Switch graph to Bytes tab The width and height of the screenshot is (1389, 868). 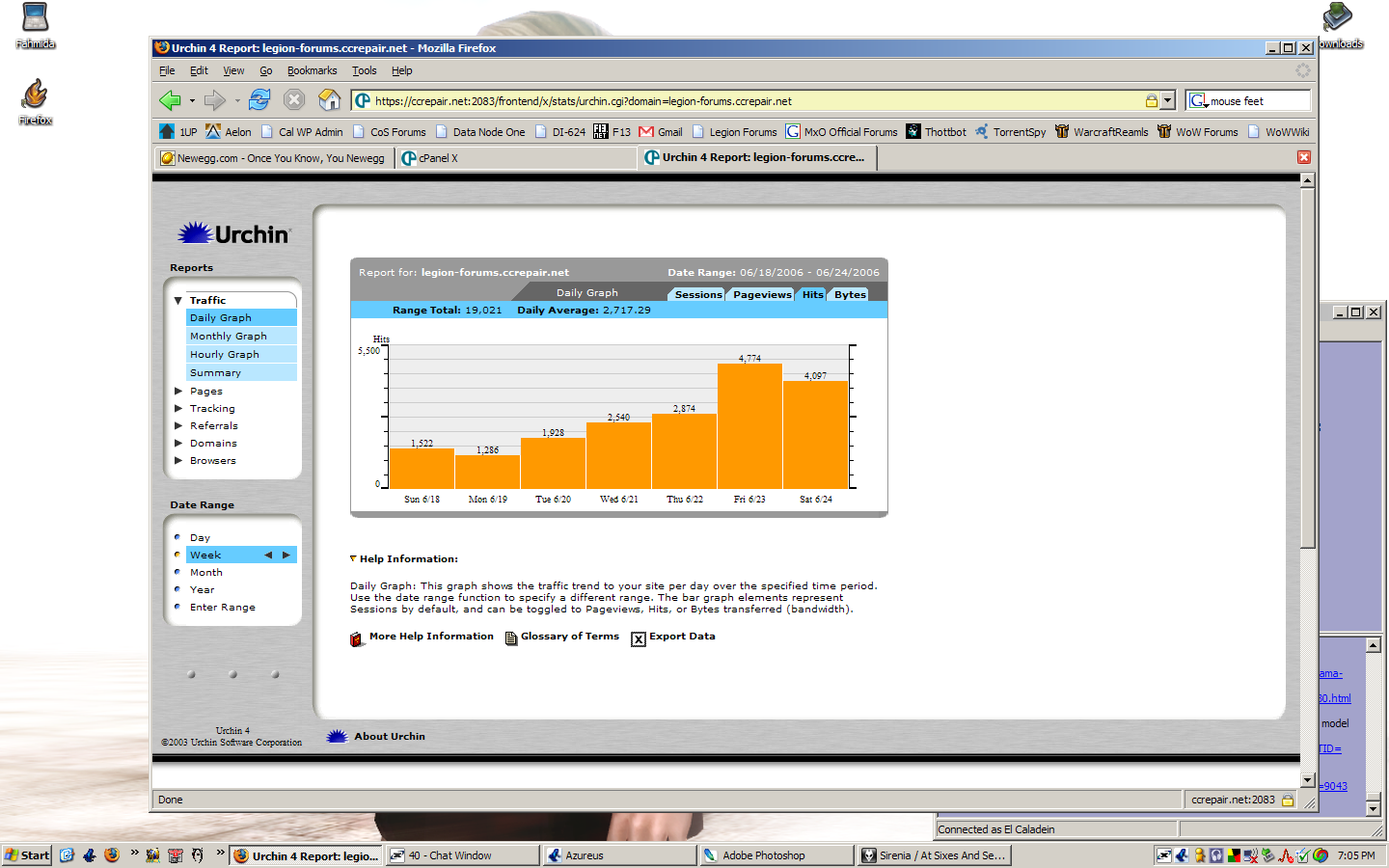850,294
